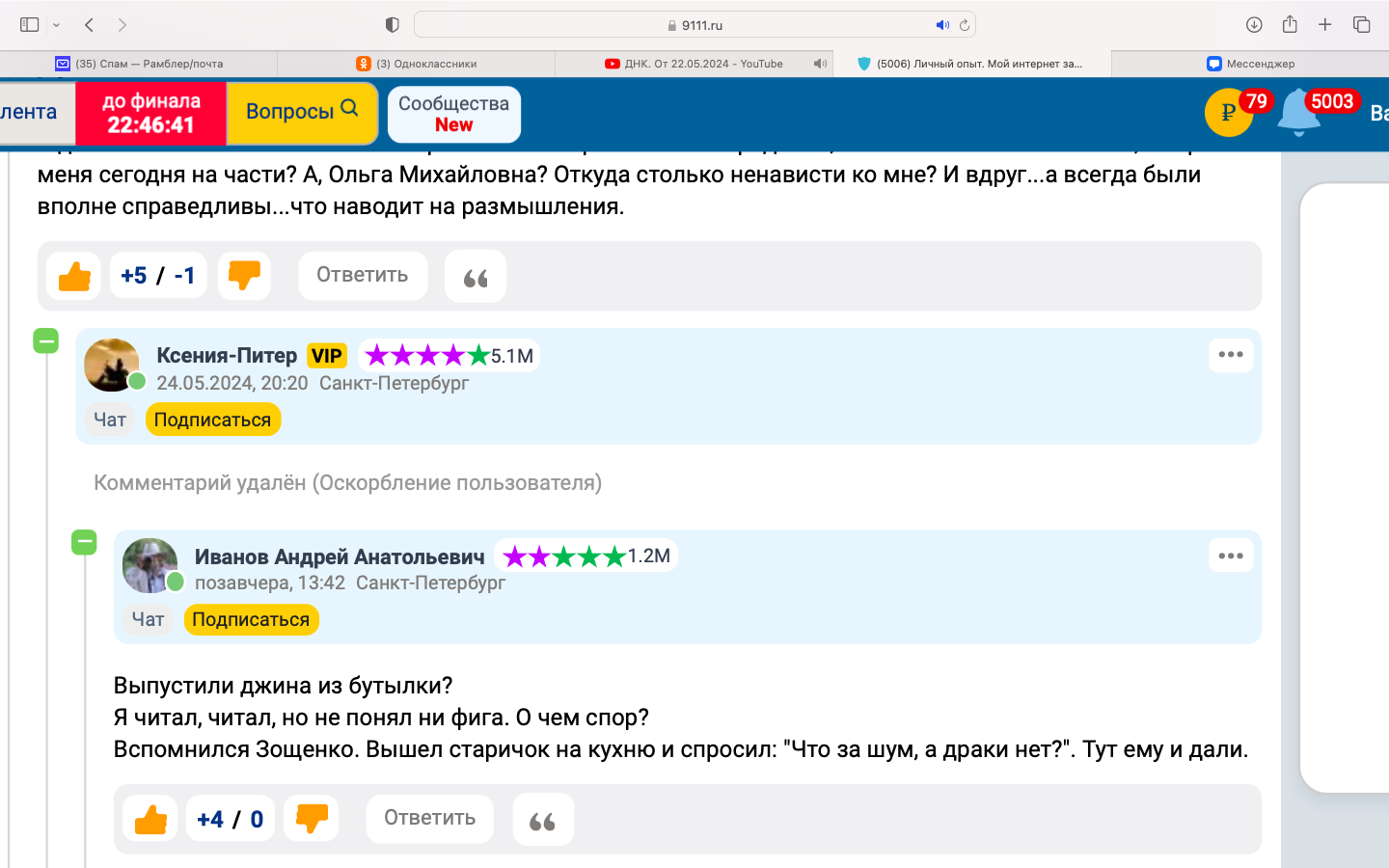
Task: Subscribe to Ксения-Питер with Подписаться button
Action: click(212, 420)
